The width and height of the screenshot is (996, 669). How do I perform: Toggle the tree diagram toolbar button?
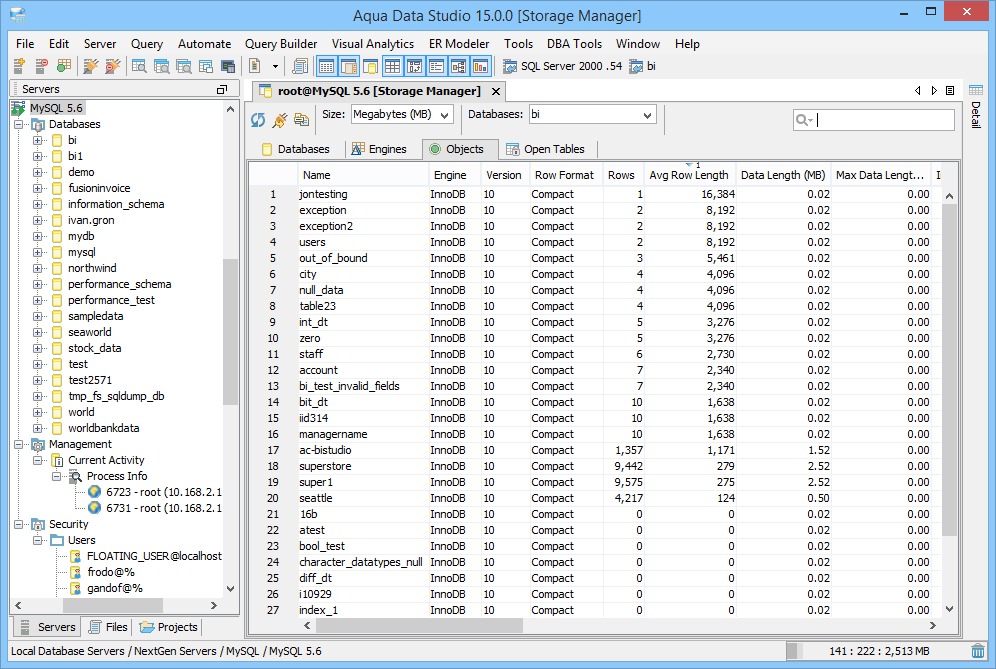[459, 65]
